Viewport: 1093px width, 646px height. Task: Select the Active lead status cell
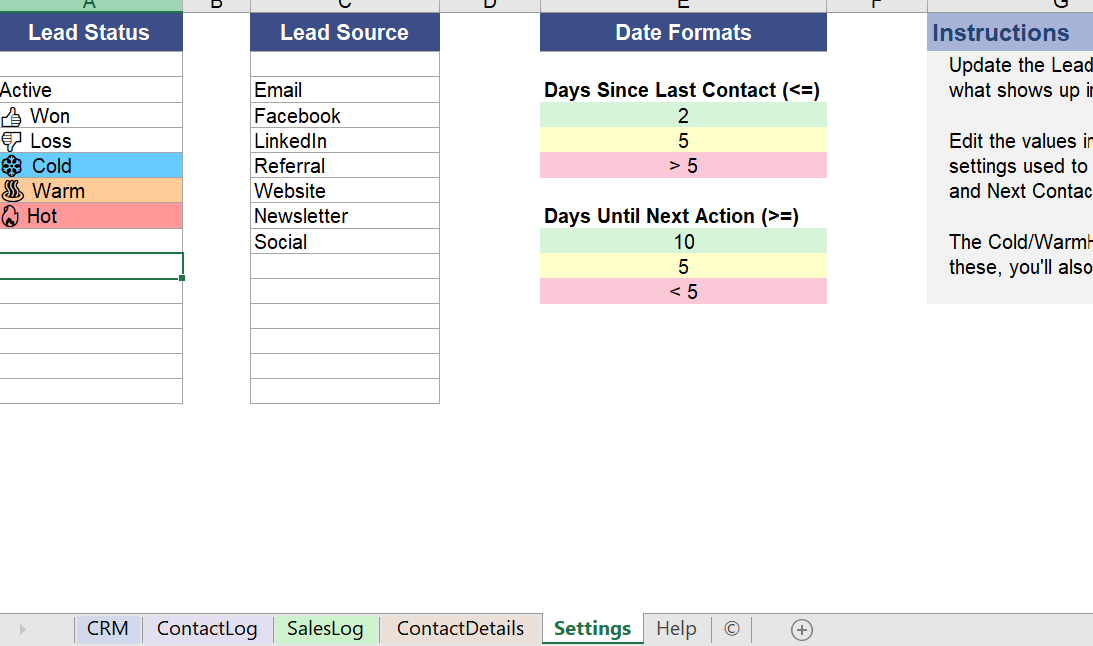click(91, 91)
